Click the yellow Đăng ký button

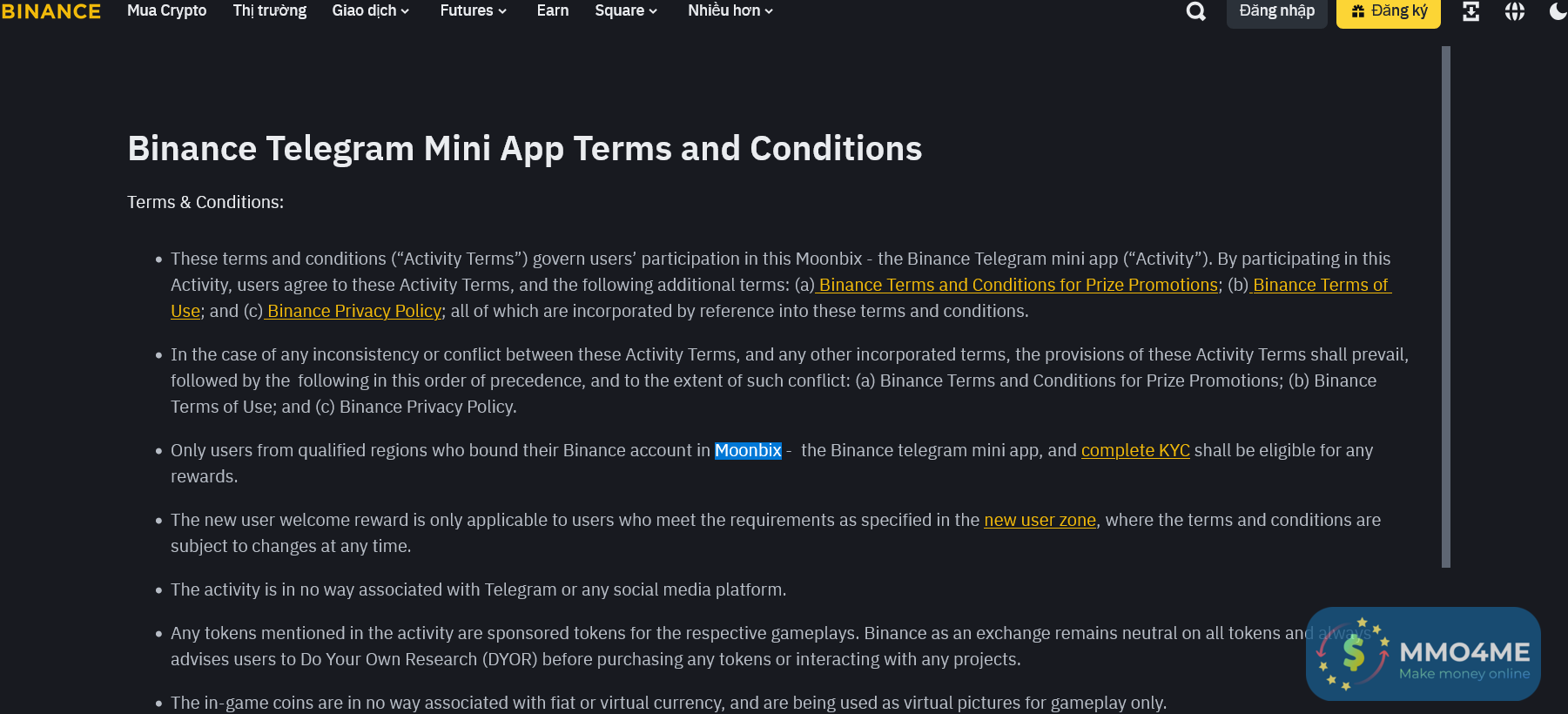click(x=1388, y=11)
